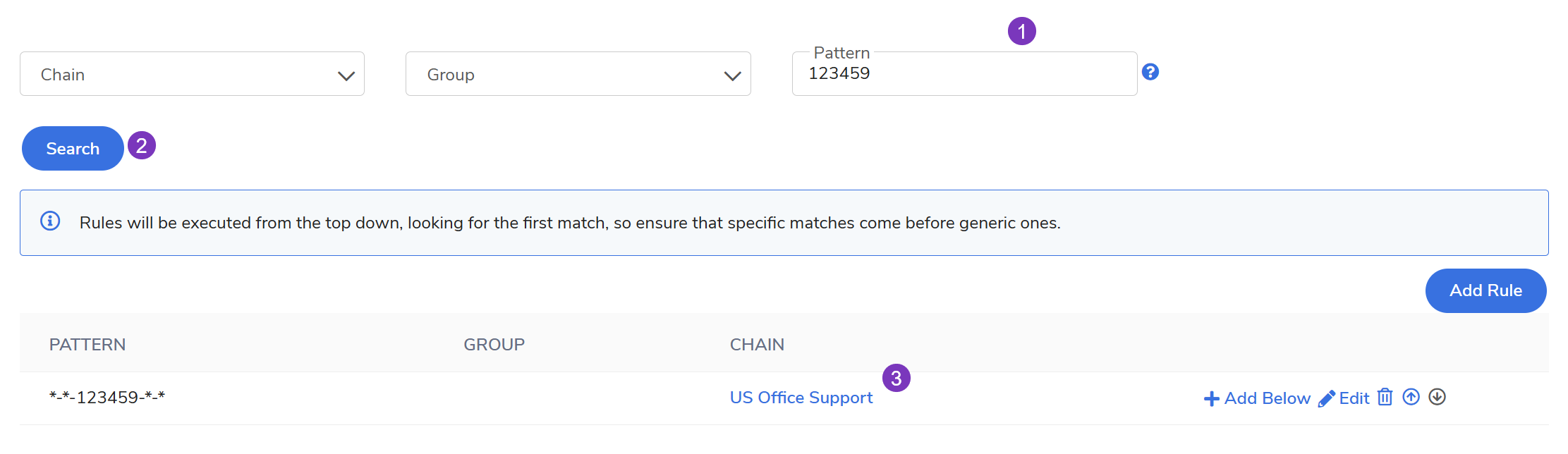Viewport: 1568px width, 454px height.
Task: Move the rule down with the down-arrow icon
Action: tap(1437, 397)
